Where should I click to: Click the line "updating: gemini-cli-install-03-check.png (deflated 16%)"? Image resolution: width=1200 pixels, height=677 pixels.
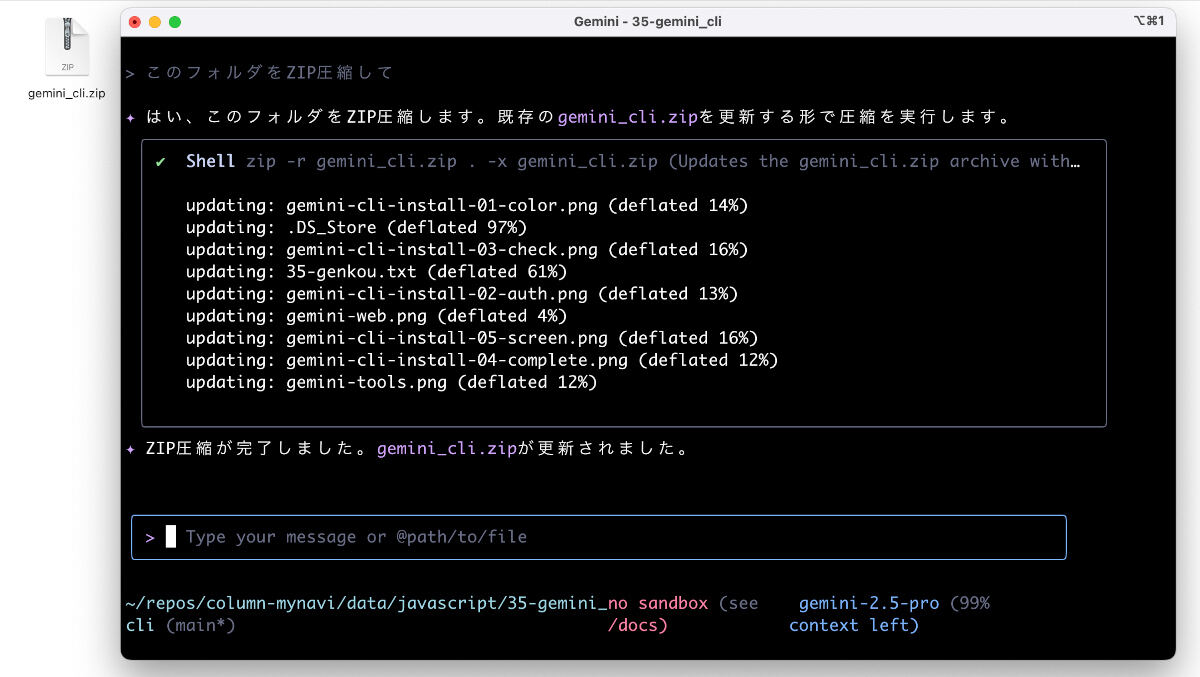[x=467, y=250]
